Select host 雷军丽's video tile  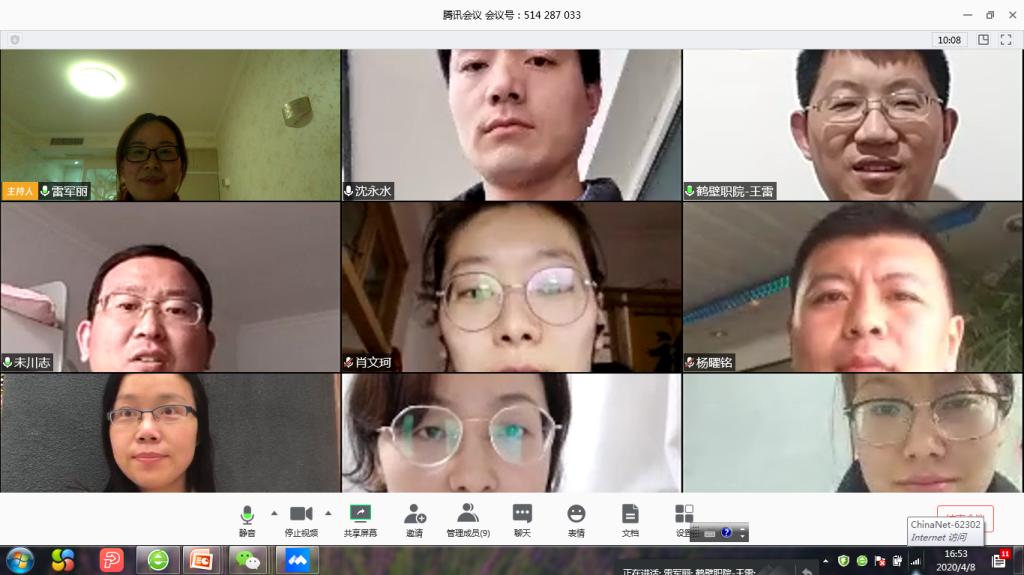[170, 125]
